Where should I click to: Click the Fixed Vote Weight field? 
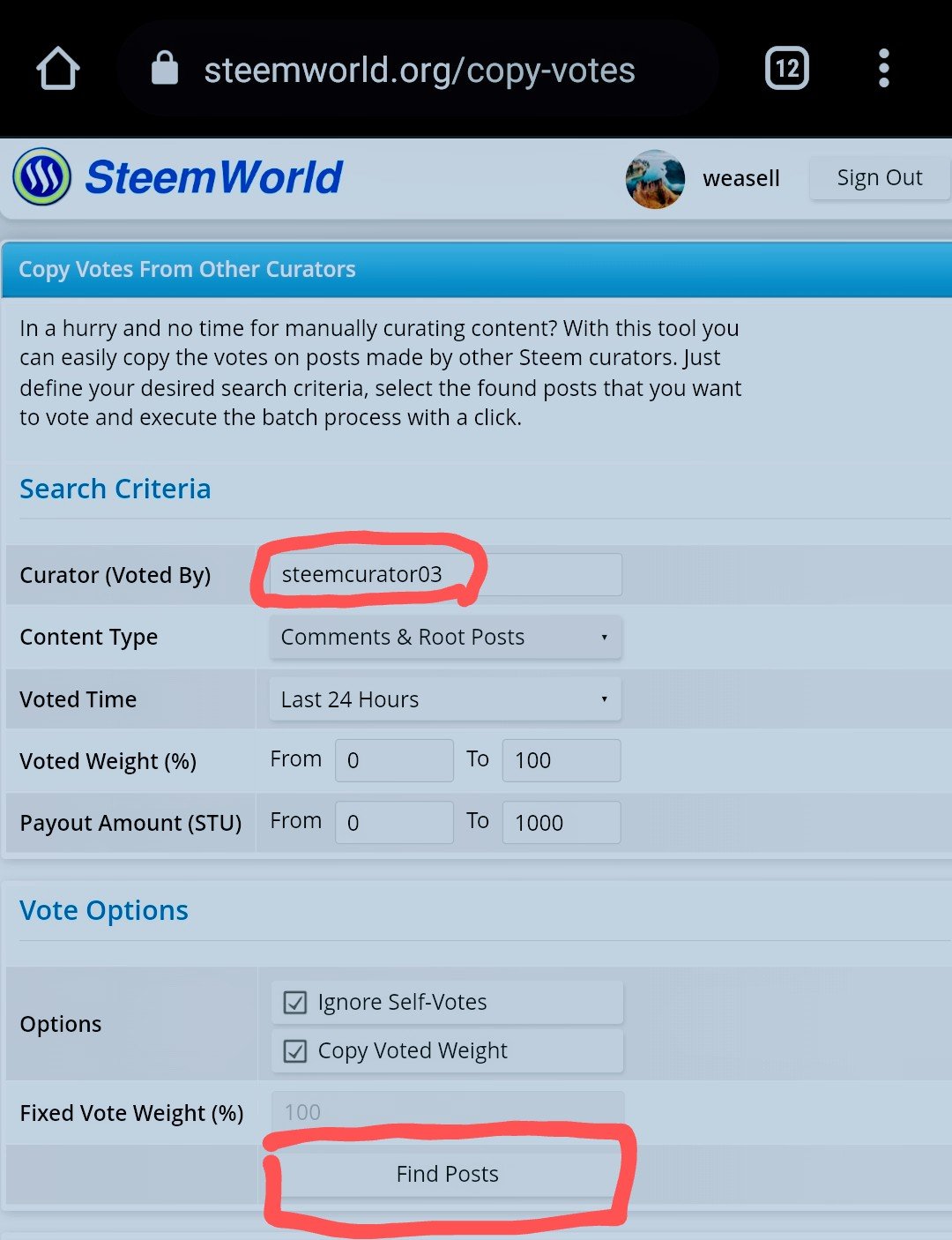tap(448, 1112)
